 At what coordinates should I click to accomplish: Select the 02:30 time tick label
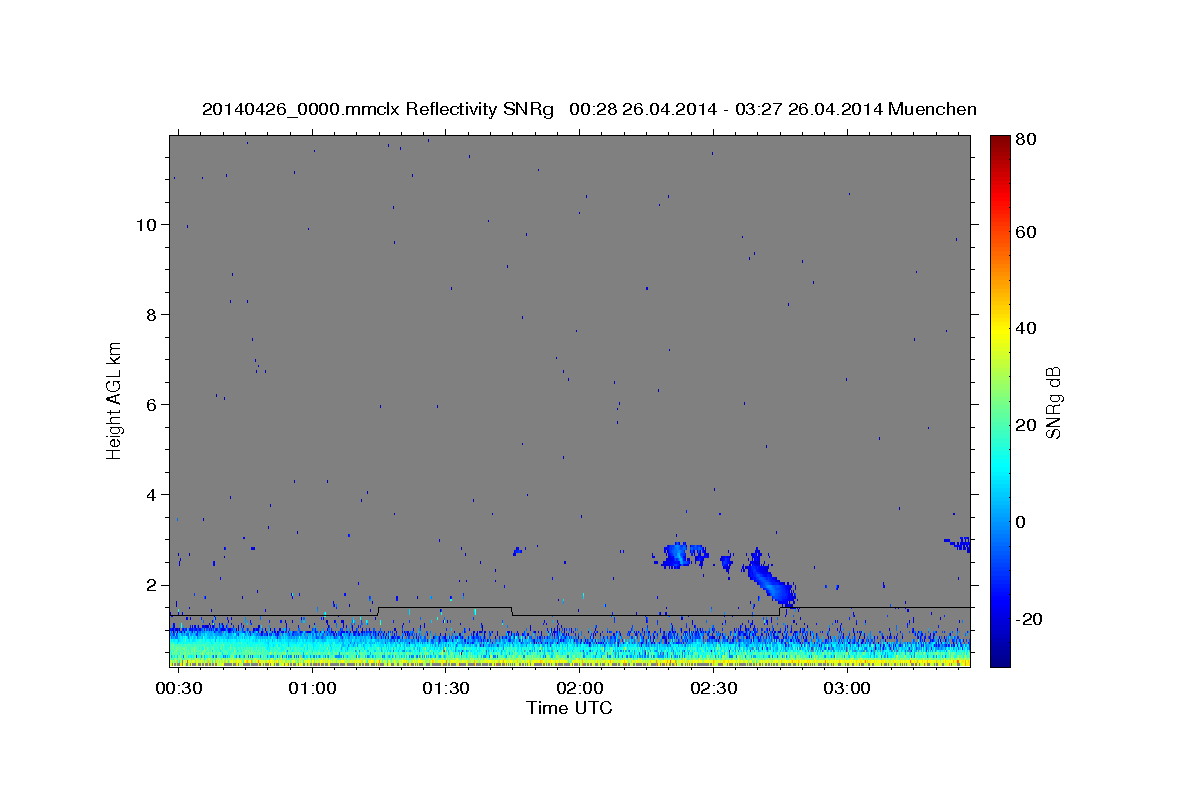712,689
